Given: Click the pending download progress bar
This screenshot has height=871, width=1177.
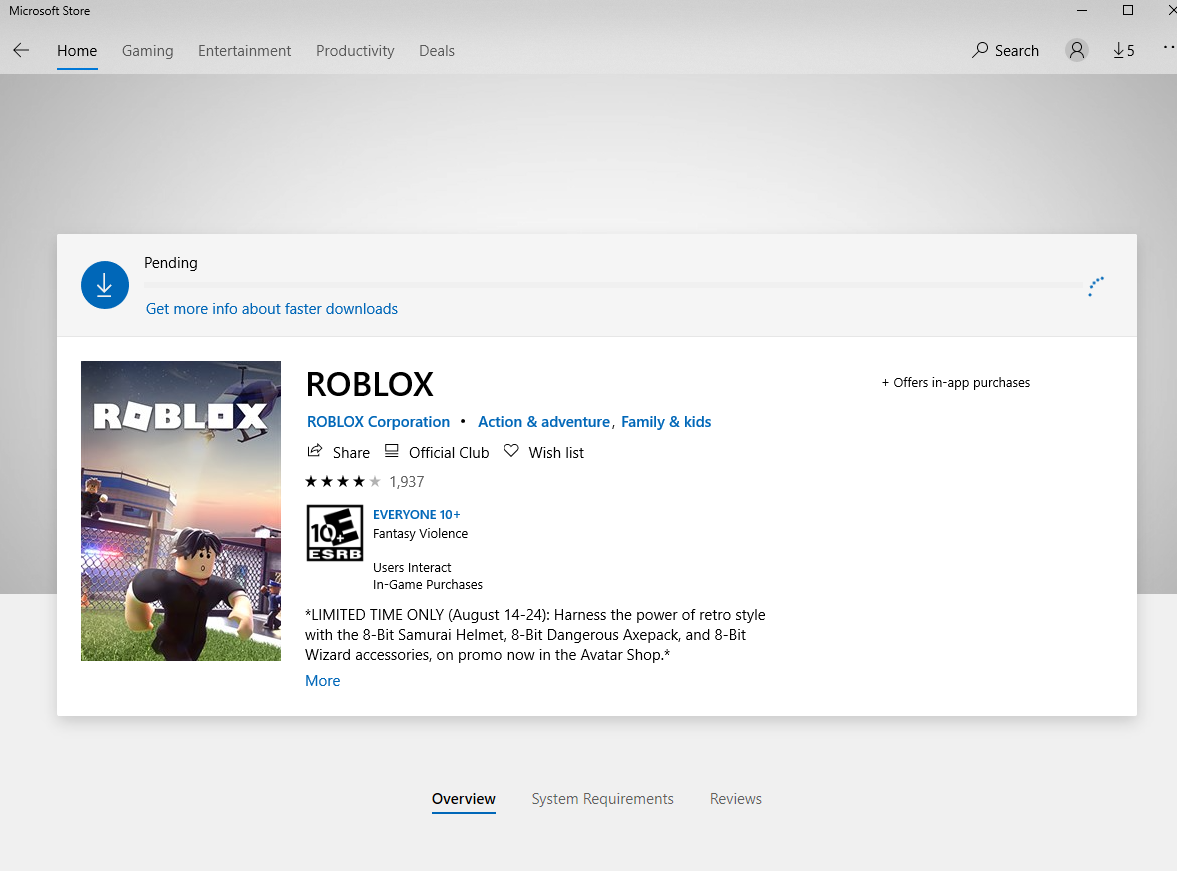Looking at the screenshot, I should (614, 285).
